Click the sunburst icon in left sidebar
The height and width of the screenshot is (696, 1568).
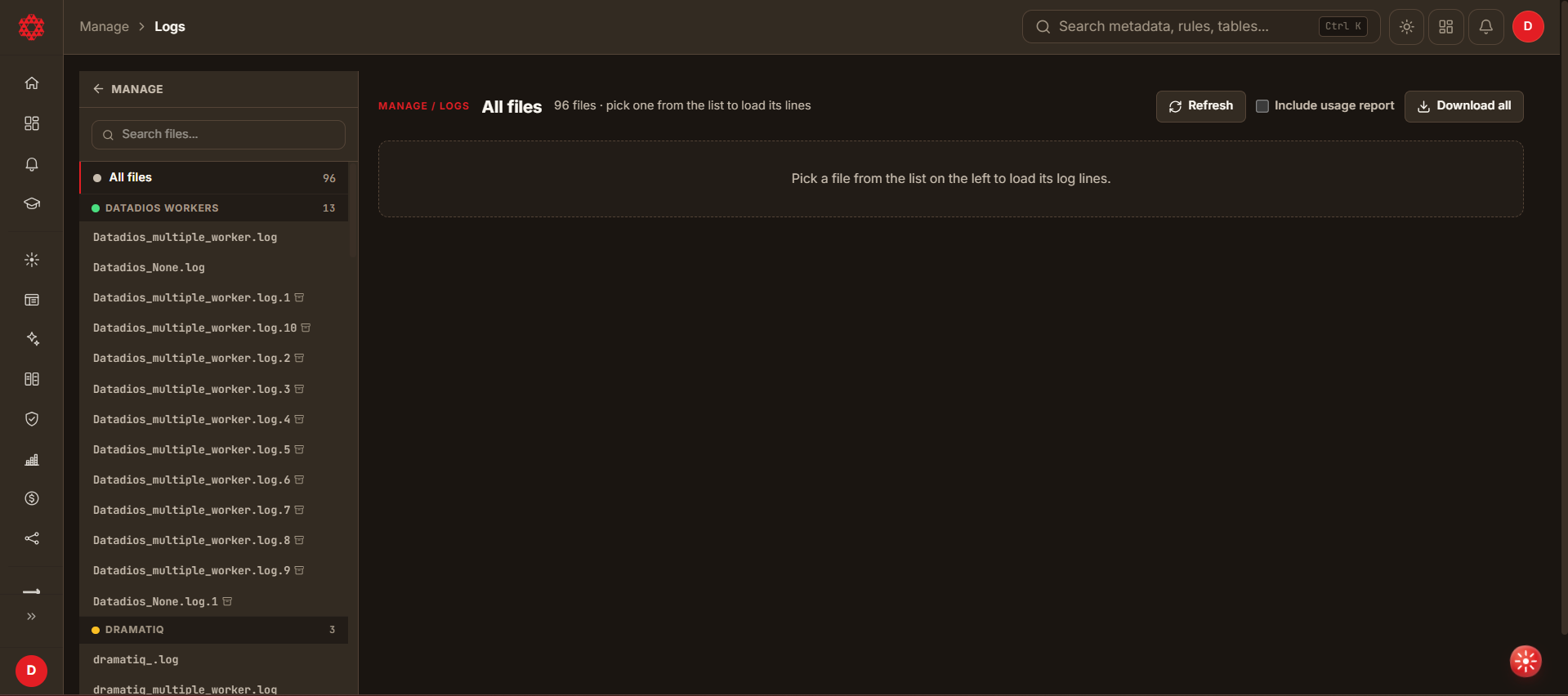32,260
